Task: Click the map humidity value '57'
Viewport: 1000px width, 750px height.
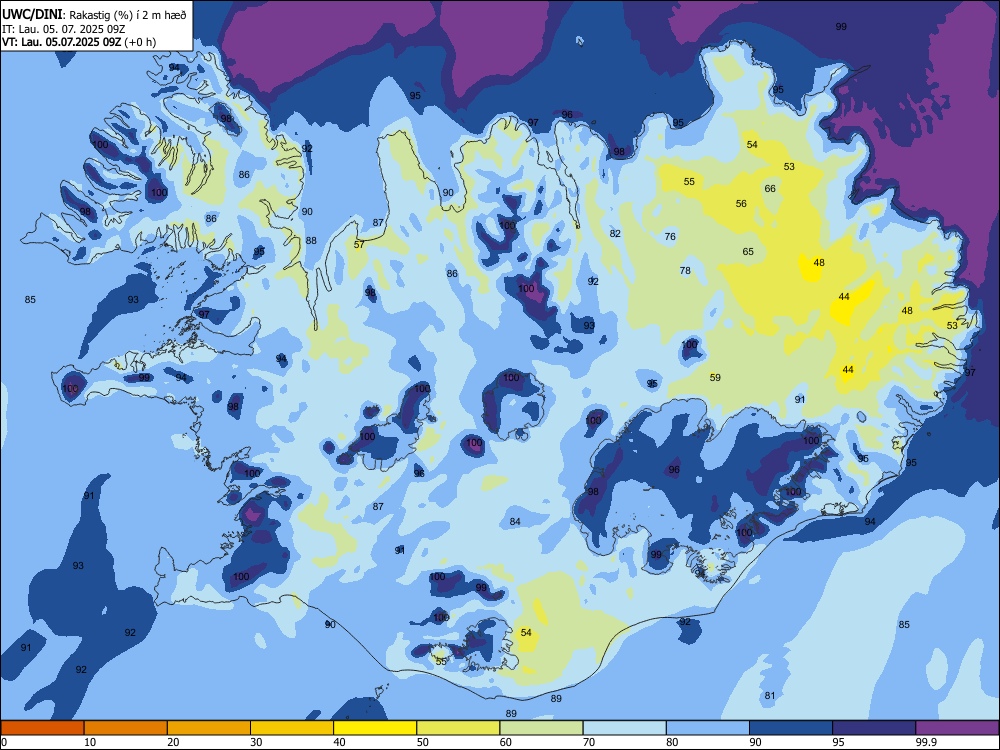Action: (359, 245)
